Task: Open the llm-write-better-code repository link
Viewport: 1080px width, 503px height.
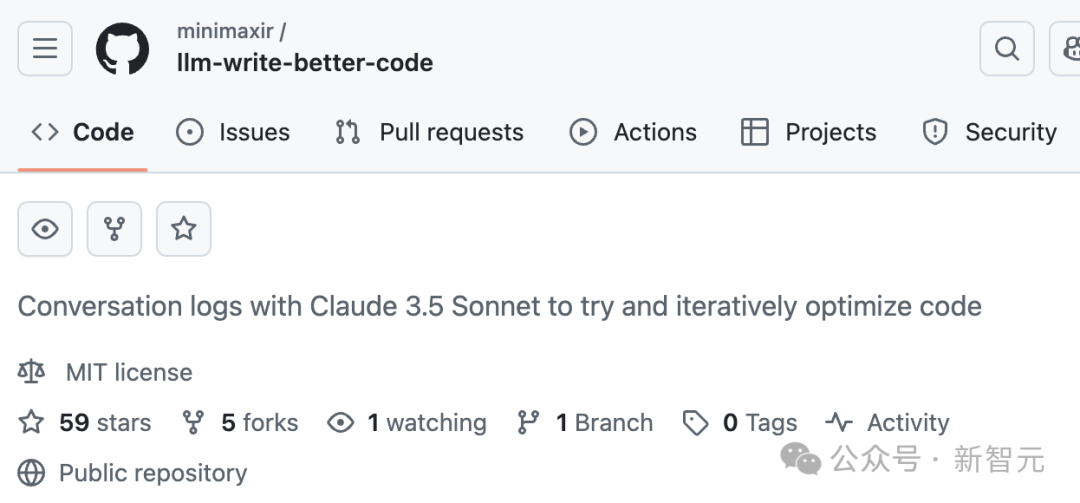Action: [305, 63]
